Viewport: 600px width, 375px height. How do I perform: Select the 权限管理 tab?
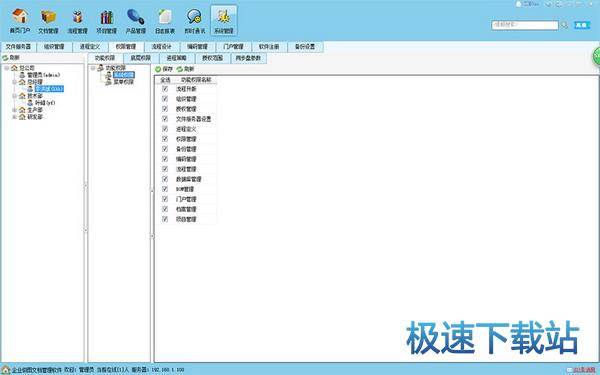click(x=126, y=47)
